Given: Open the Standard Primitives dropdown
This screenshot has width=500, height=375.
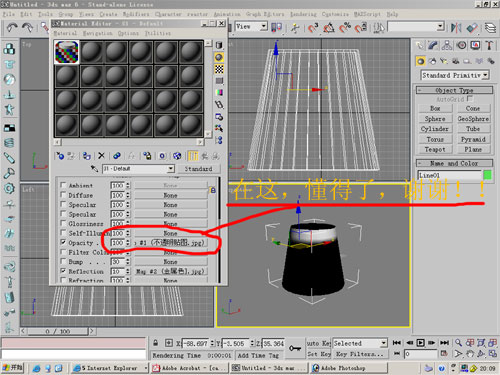Looking at the screenshot, I should click(x=455, y=75).
